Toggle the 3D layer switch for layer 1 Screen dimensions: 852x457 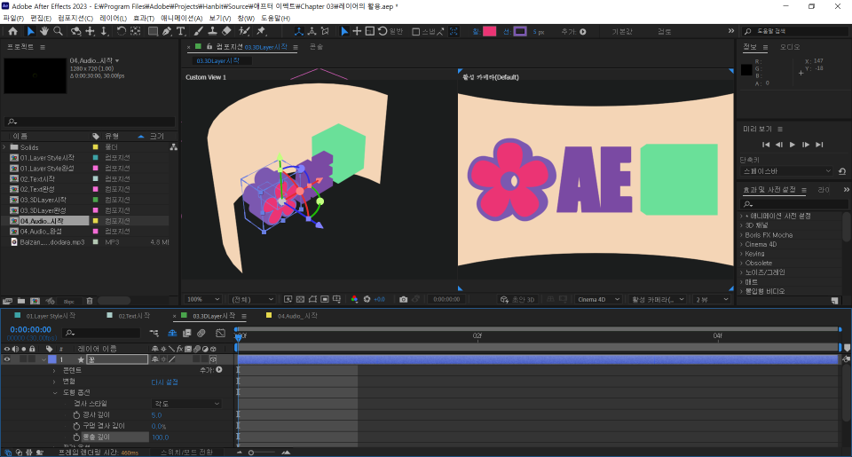tap(213, 359)
